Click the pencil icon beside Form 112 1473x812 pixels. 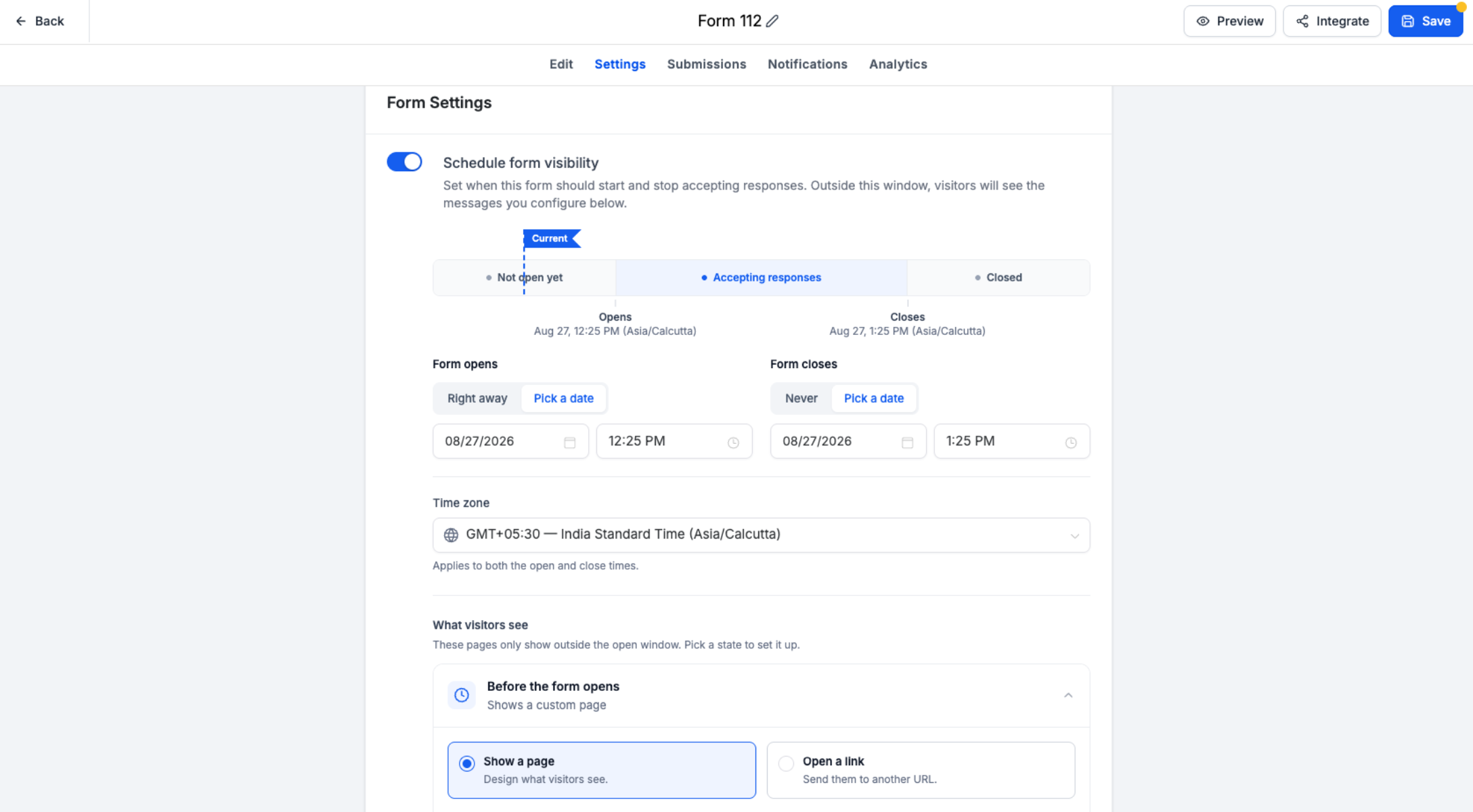(x=772, y=21)
